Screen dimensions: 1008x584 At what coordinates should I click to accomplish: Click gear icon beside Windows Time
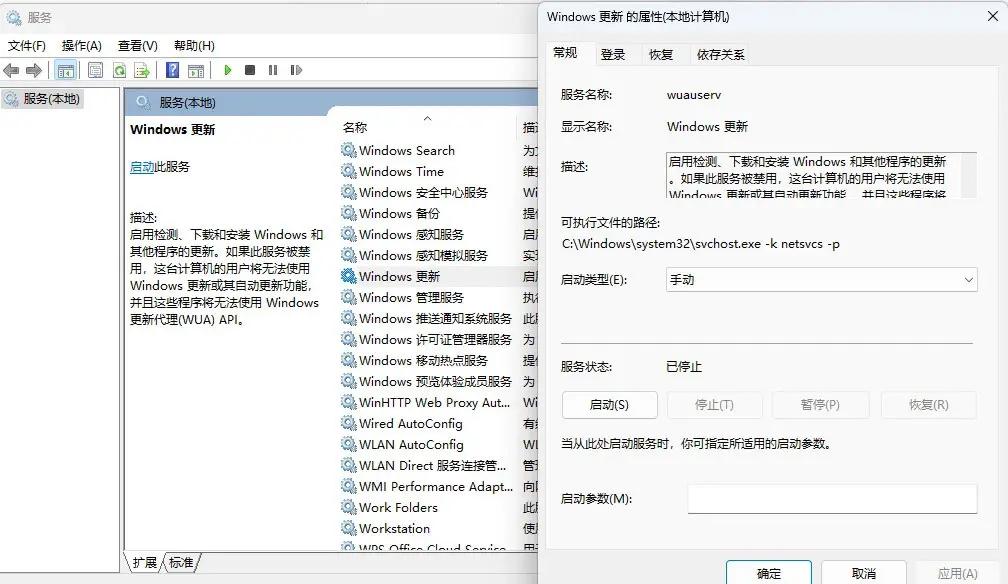[348, 171]
